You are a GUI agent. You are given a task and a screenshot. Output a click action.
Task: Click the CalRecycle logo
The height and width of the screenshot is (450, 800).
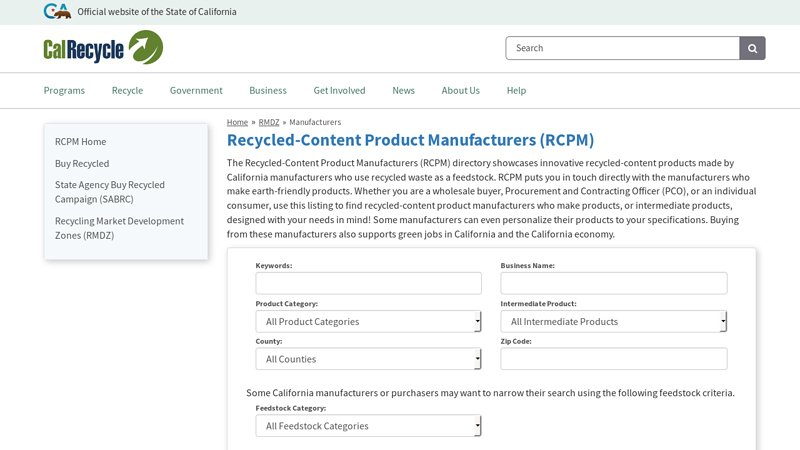point(103,47)
